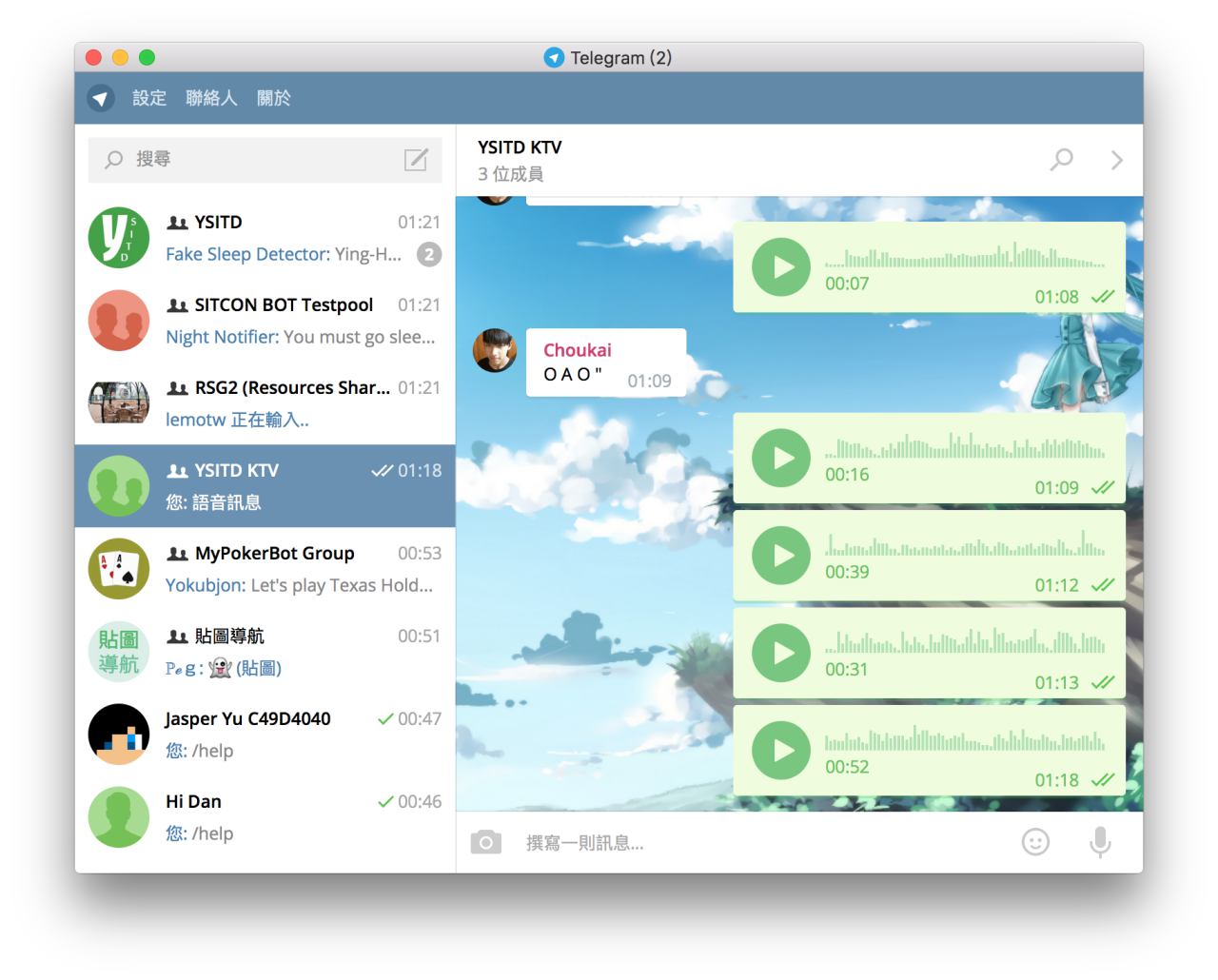
Task: Seek within the 00:39 voice waveform
Action: click(x=965, y=543)
